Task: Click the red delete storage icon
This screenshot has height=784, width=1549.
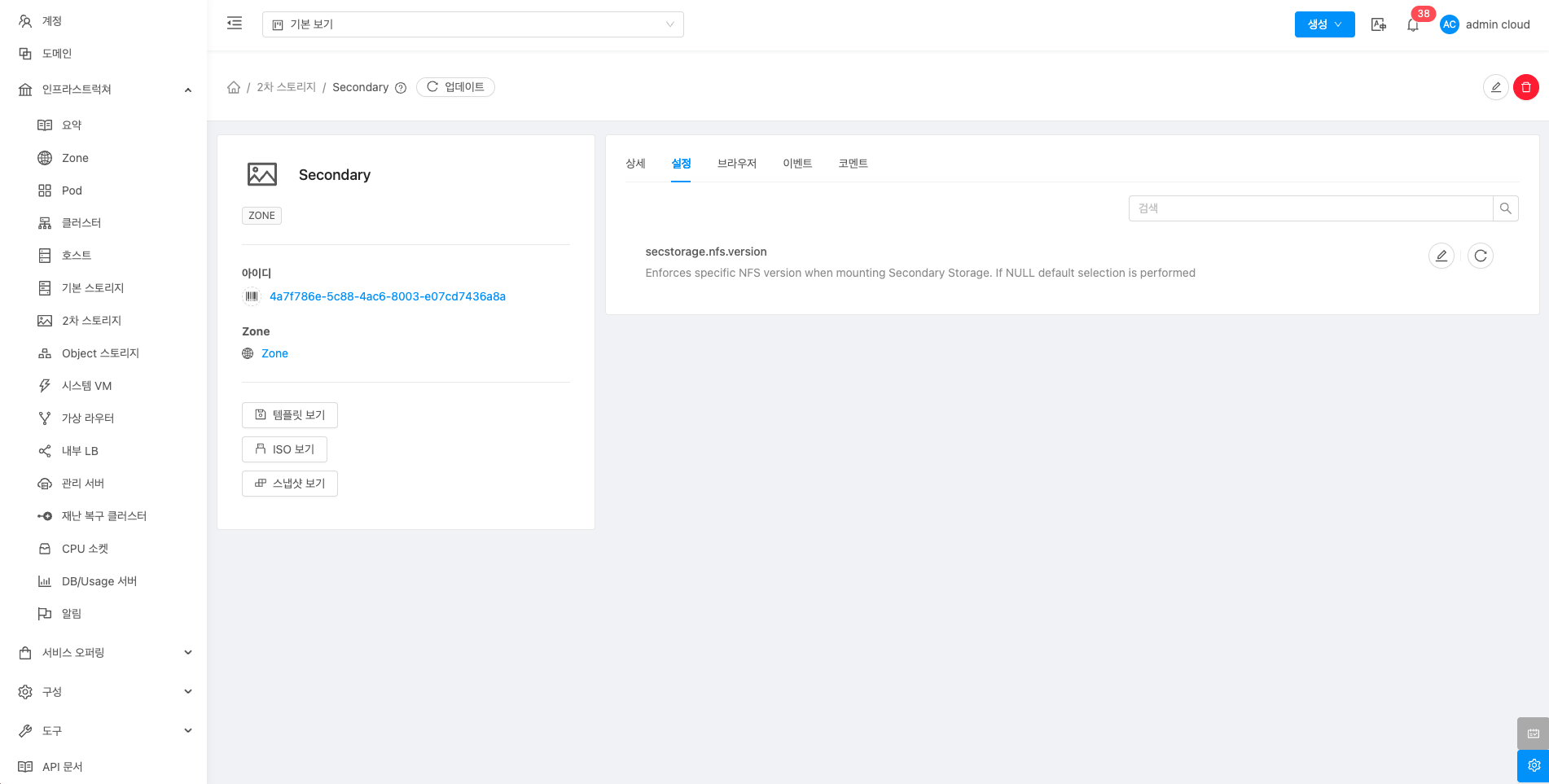Action: (1525, 87)
